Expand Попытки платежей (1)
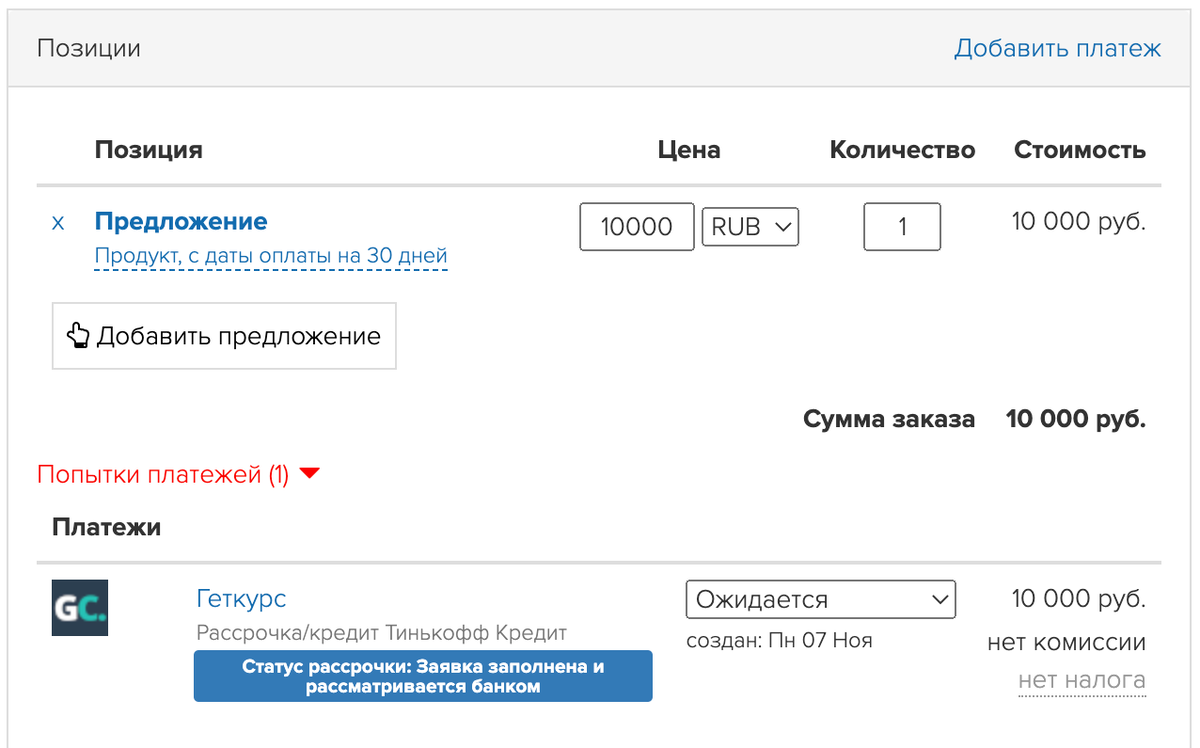The image size is (1200, 748). coord(178,474)
